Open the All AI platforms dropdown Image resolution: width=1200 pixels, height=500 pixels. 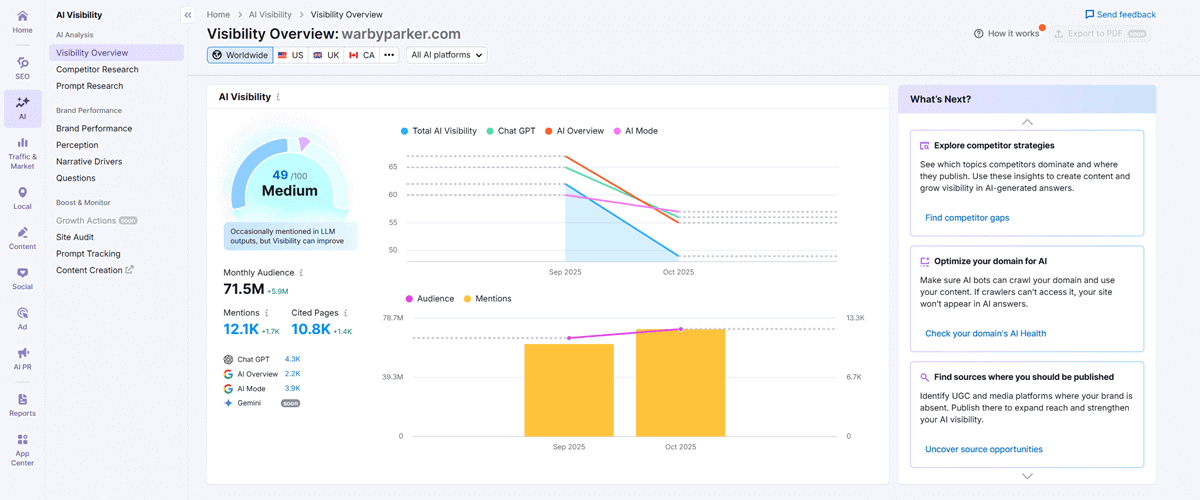tap(447, 55)
